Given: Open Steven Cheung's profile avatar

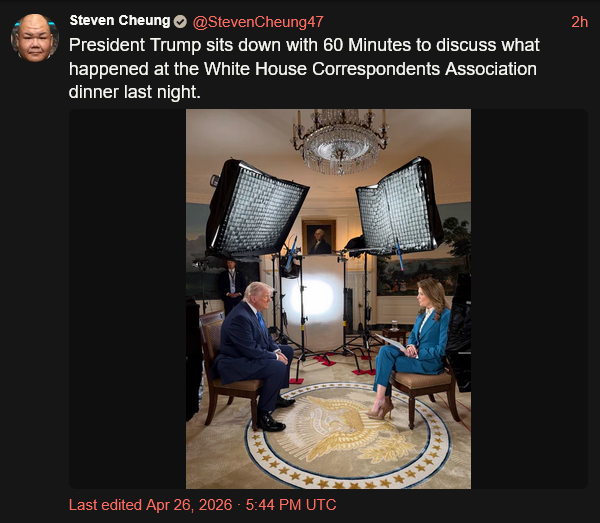Looking at the screenshot, I should click(x=35, y=38).
